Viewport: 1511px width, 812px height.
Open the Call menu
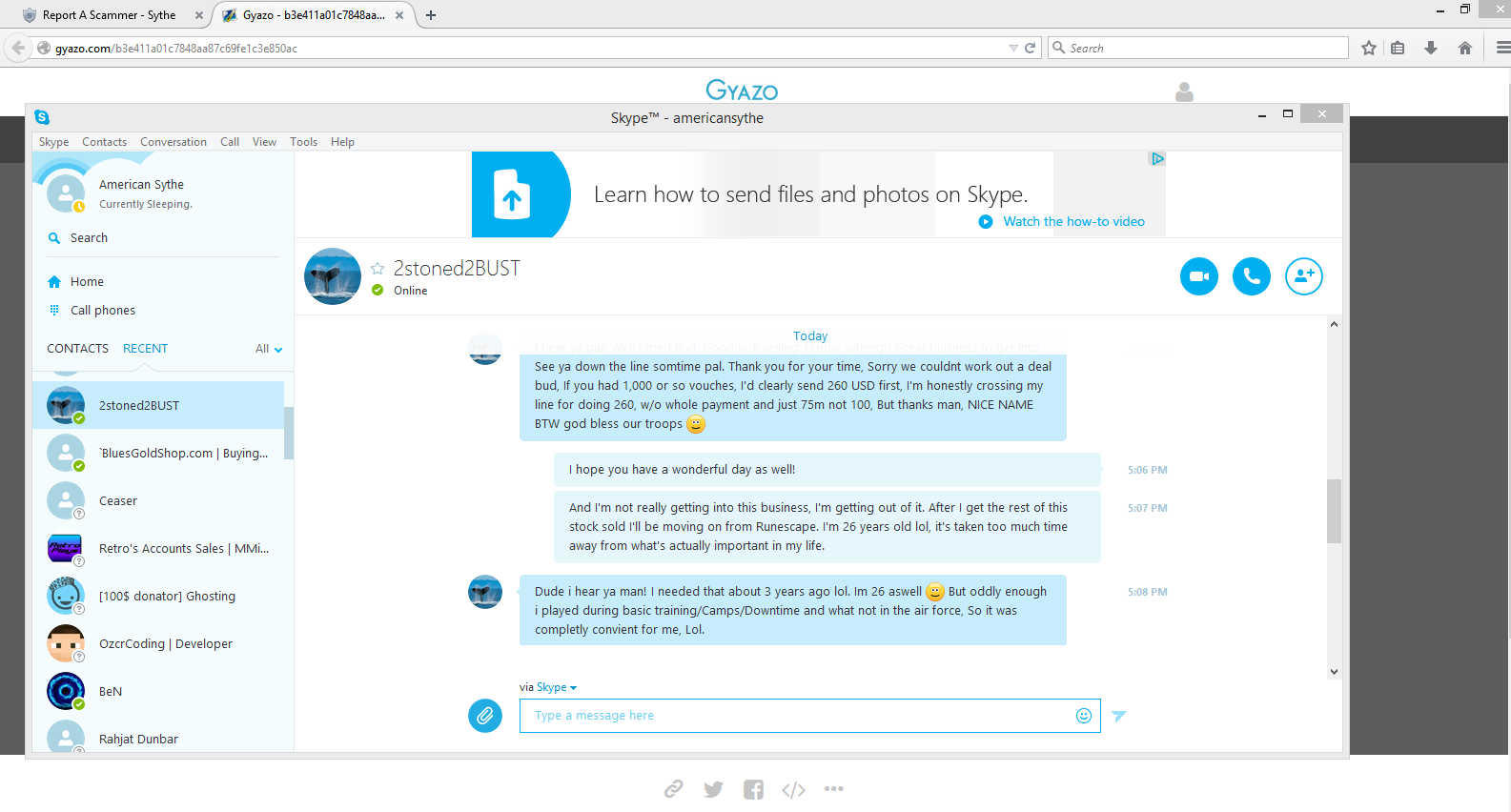coord(230,142)
